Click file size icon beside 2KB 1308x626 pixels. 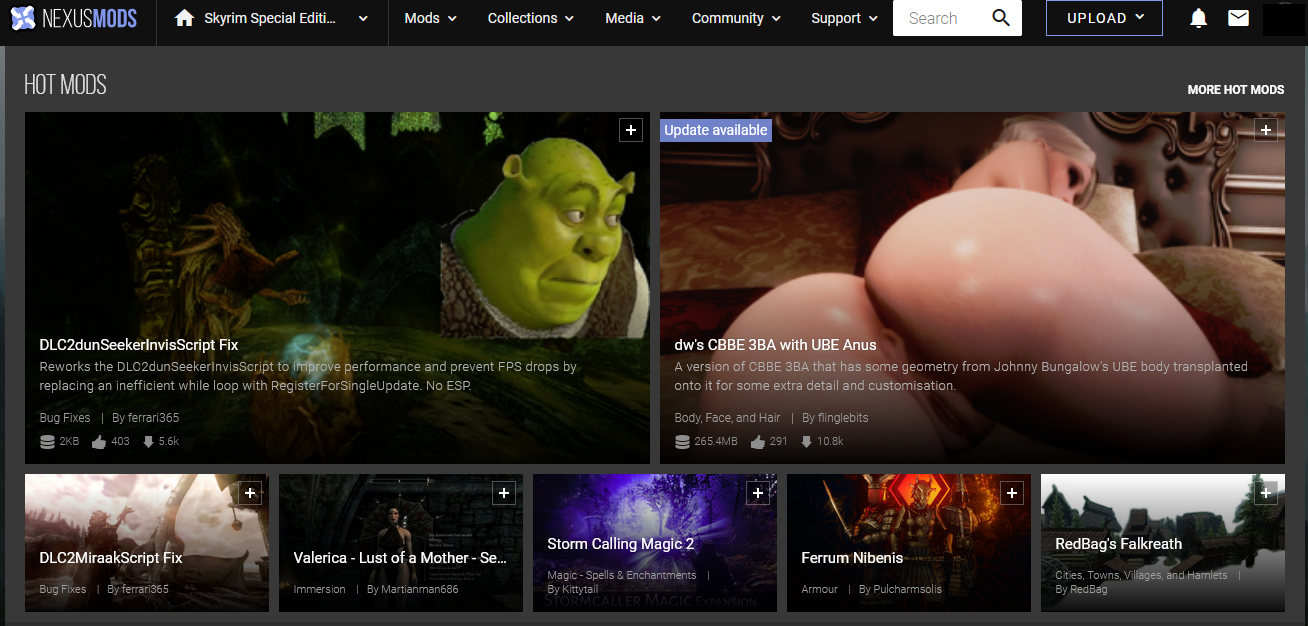point(47,441)
